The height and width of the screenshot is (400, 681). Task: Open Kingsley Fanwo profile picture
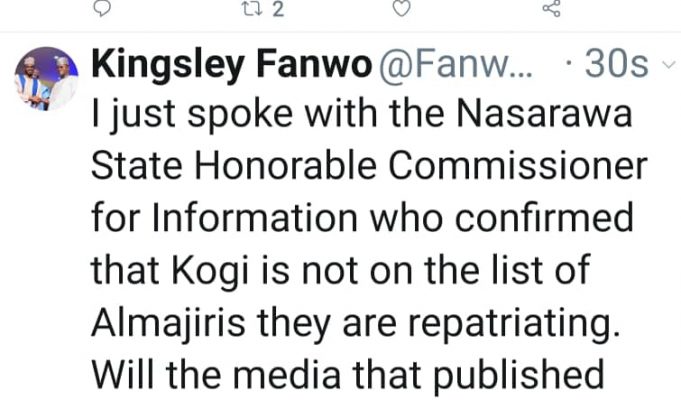point(46,79)
